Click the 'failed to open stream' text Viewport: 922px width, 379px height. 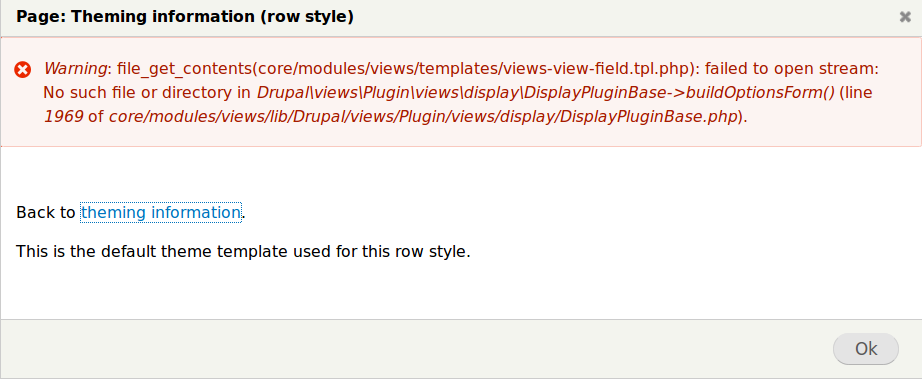coord(789,69)
